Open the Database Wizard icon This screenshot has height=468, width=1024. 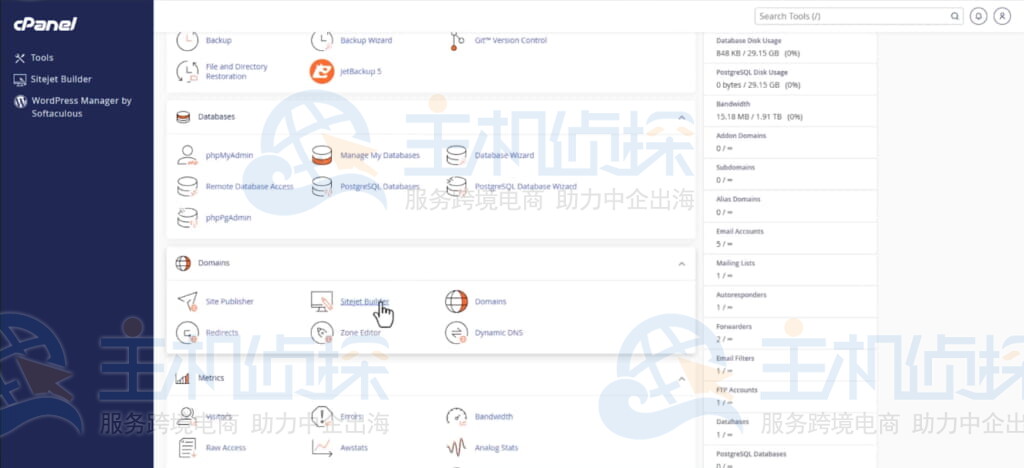pyautogui.click(x=456, y=155)
